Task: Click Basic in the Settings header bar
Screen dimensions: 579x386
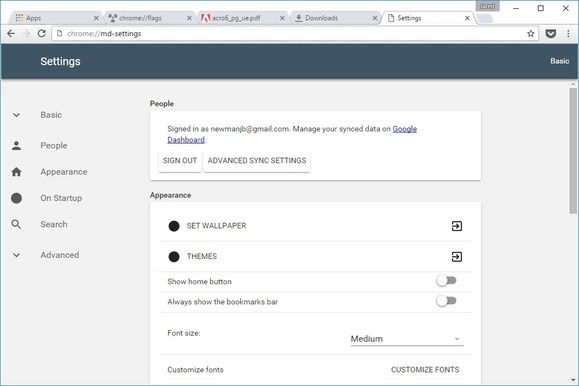Action: tap(559, 61)
